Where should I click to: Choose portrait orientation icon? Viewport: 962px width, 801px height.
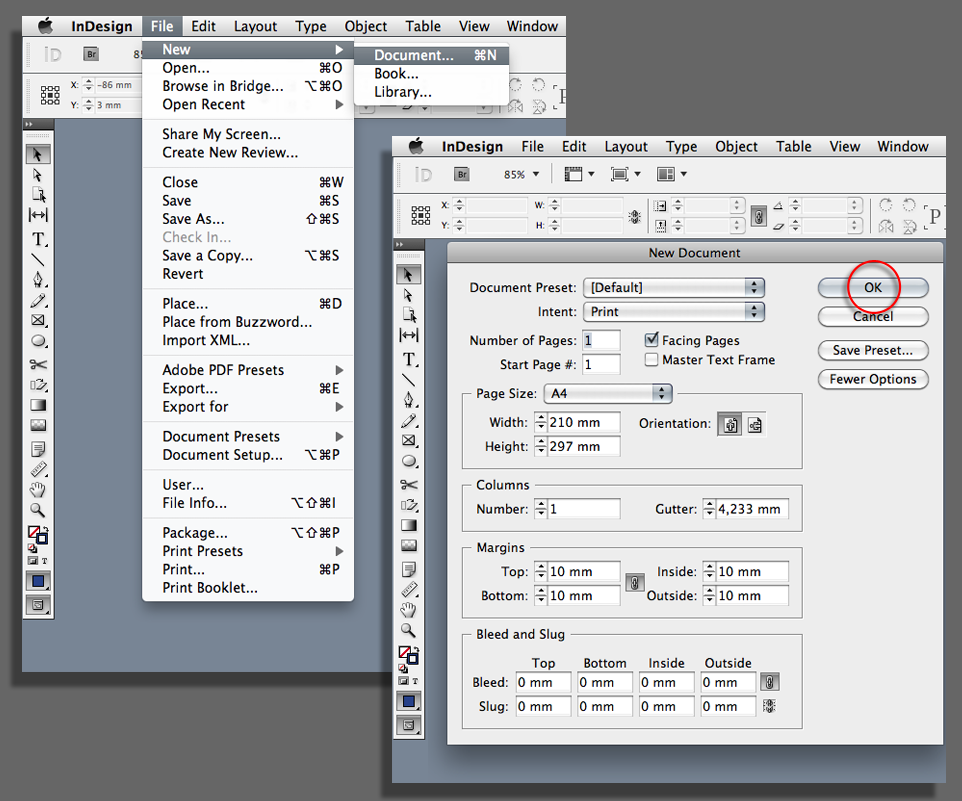pos(730,424)
